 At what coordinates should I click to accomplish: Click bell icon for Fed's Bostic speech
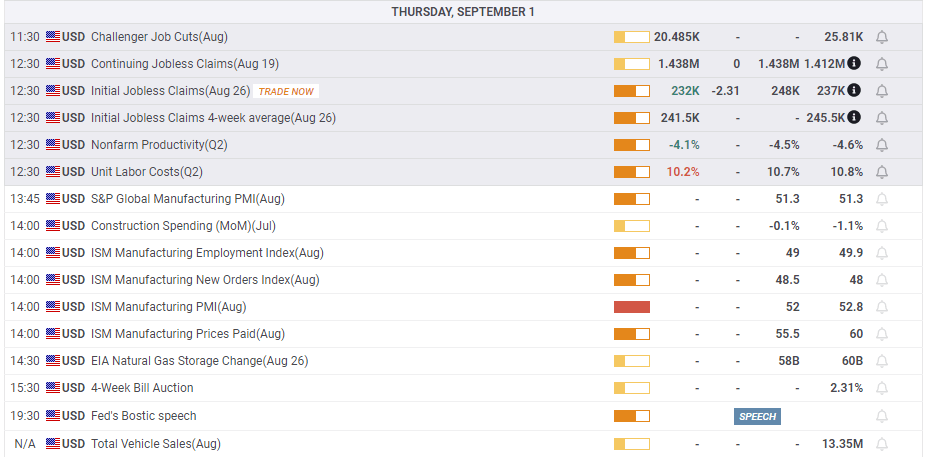coord(881,416)
